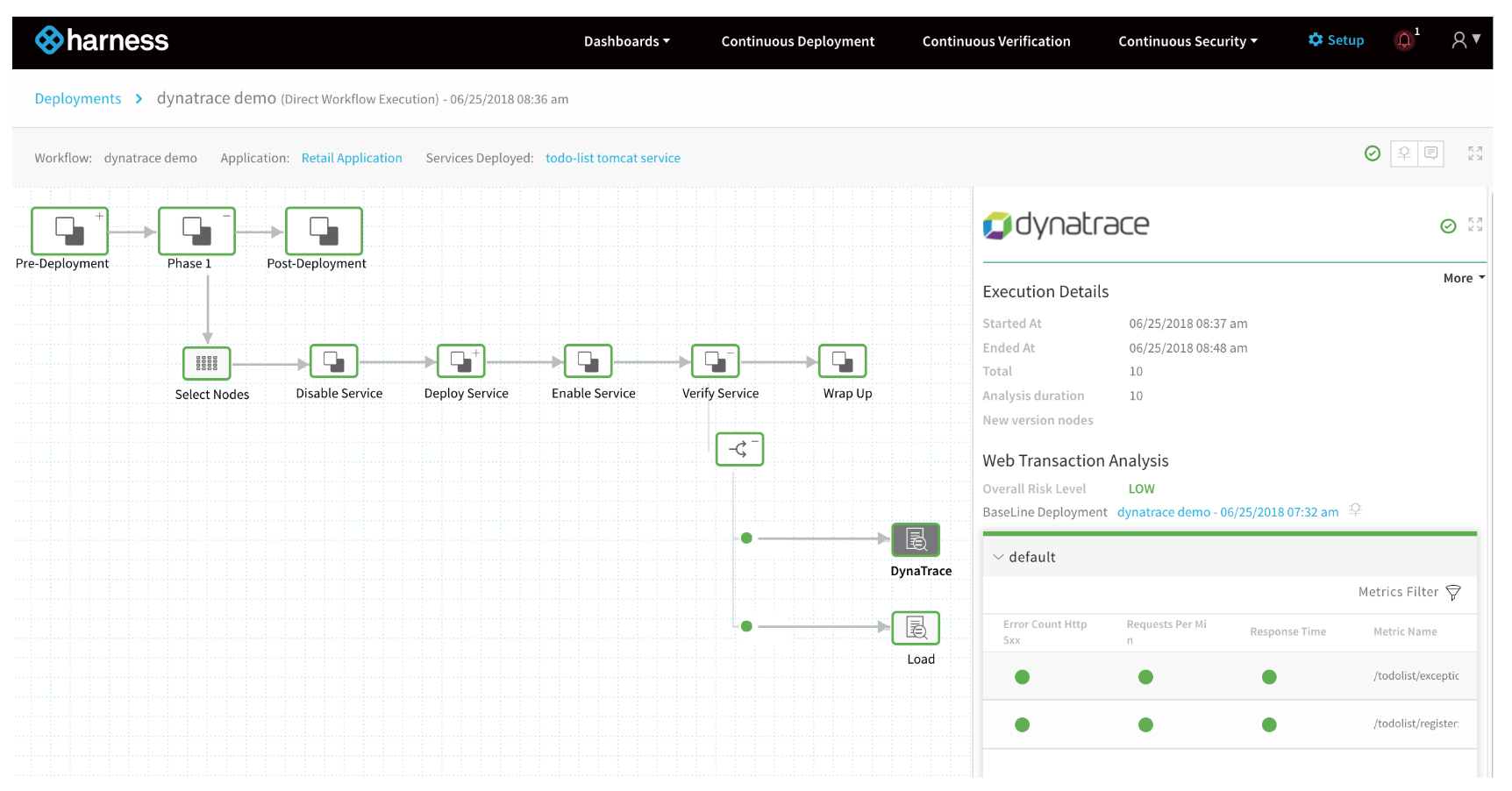Expand Pre-Deployment with plus sign
The height and width of the screenshot is (791, 1512).
coord(100,215)
